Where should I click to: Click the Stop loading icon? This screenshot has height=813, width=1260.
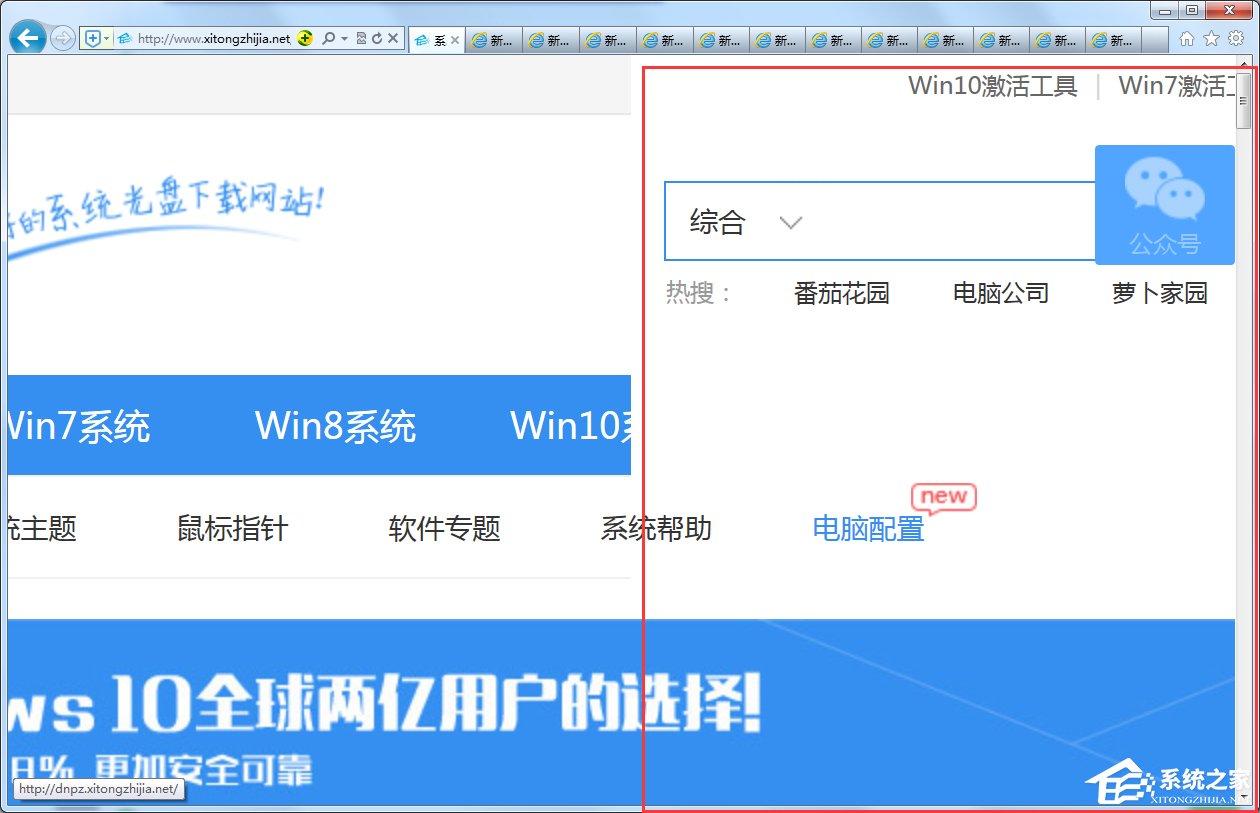coord(394,38)
